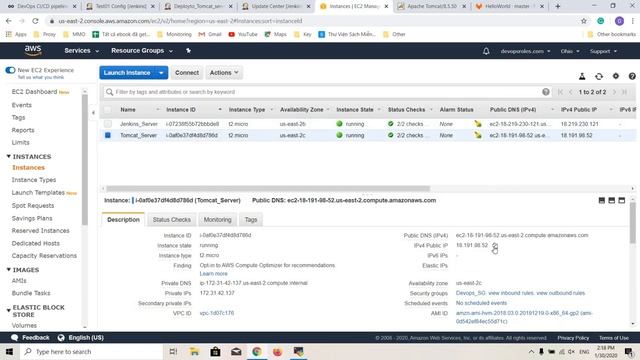Viewport: 640px width, 360px height.
Task: Click alarm icon for Tomcat_Server row
Action: [x=478, y=135]
